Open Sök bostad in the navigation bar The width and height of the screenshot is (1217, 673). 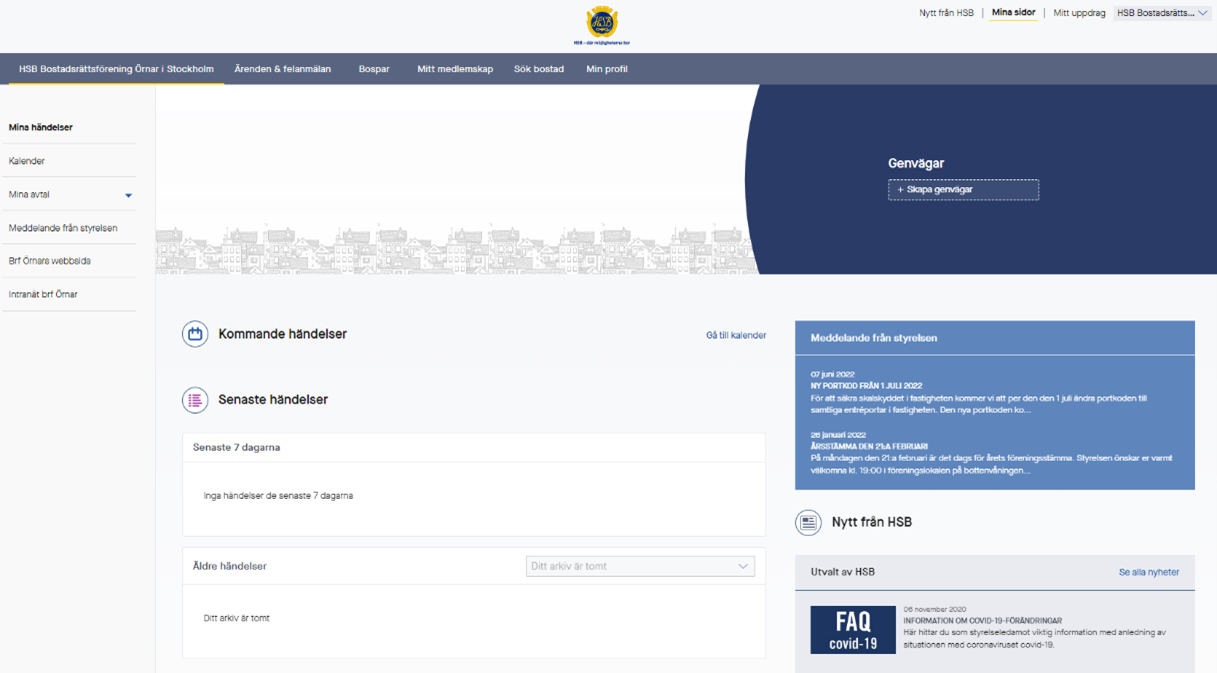click(x=539, y=69)
